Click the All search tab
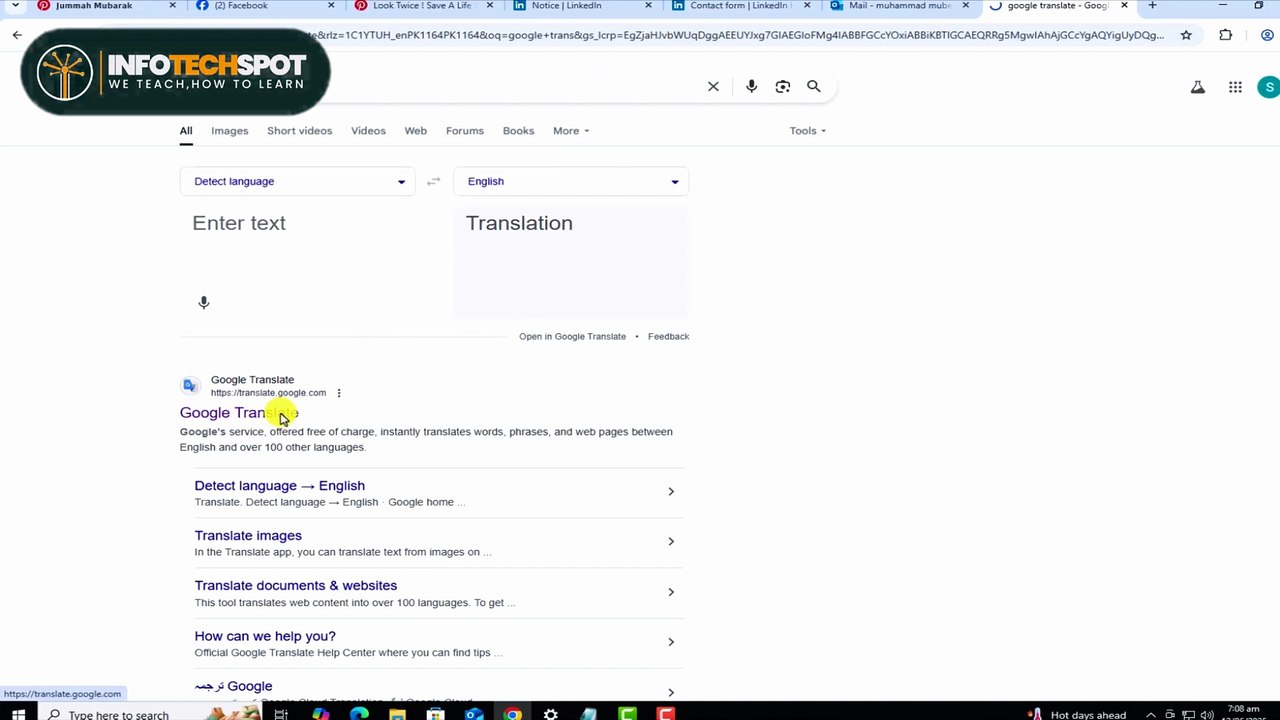The height and width of the screenshot is (720, 1280). coord(186,131)
